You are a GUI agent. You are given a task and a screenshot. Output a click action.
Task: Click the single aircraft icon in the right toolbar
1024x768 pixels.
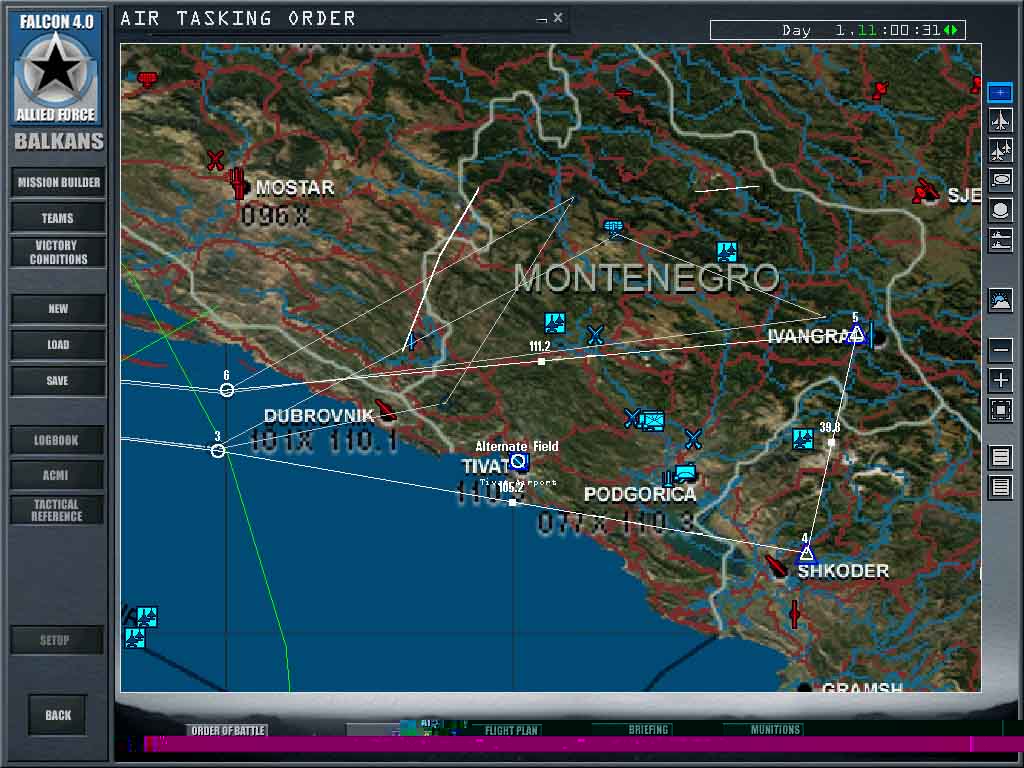pos(1000,120)
